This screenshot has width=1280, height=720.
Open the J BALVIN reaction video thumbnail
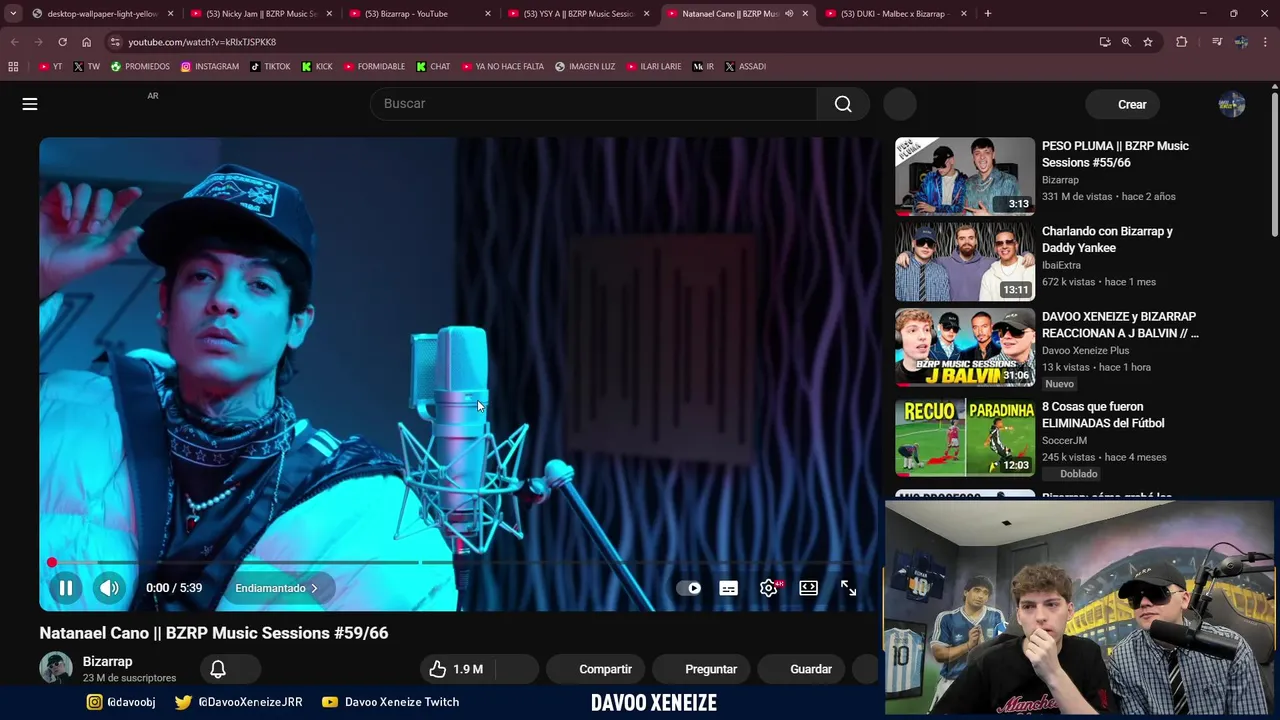[x=965, y=347]
